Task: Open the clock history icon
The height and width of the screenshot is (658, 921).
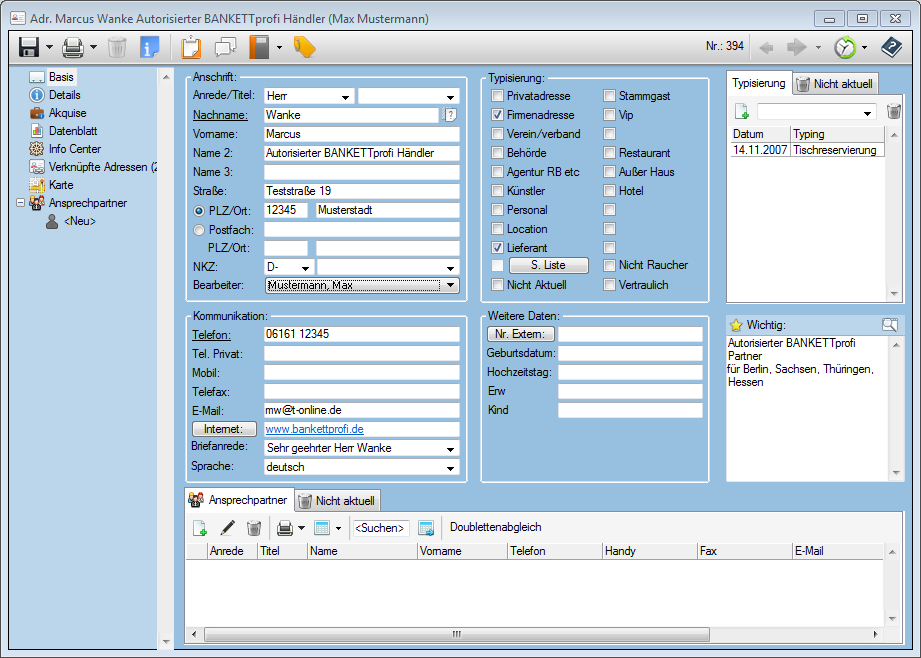Action: (845, 47)
